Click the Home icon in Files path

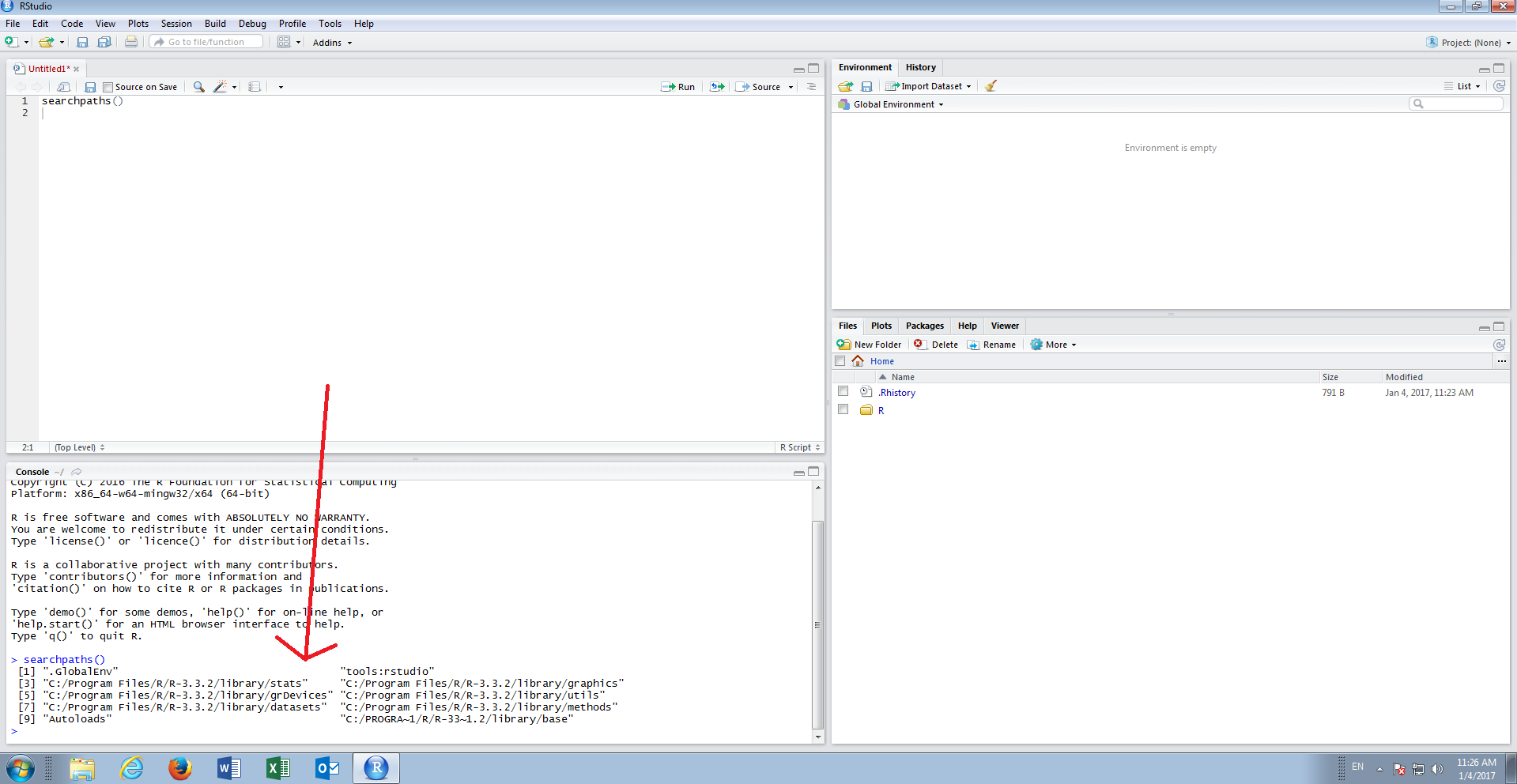(858, 361)
